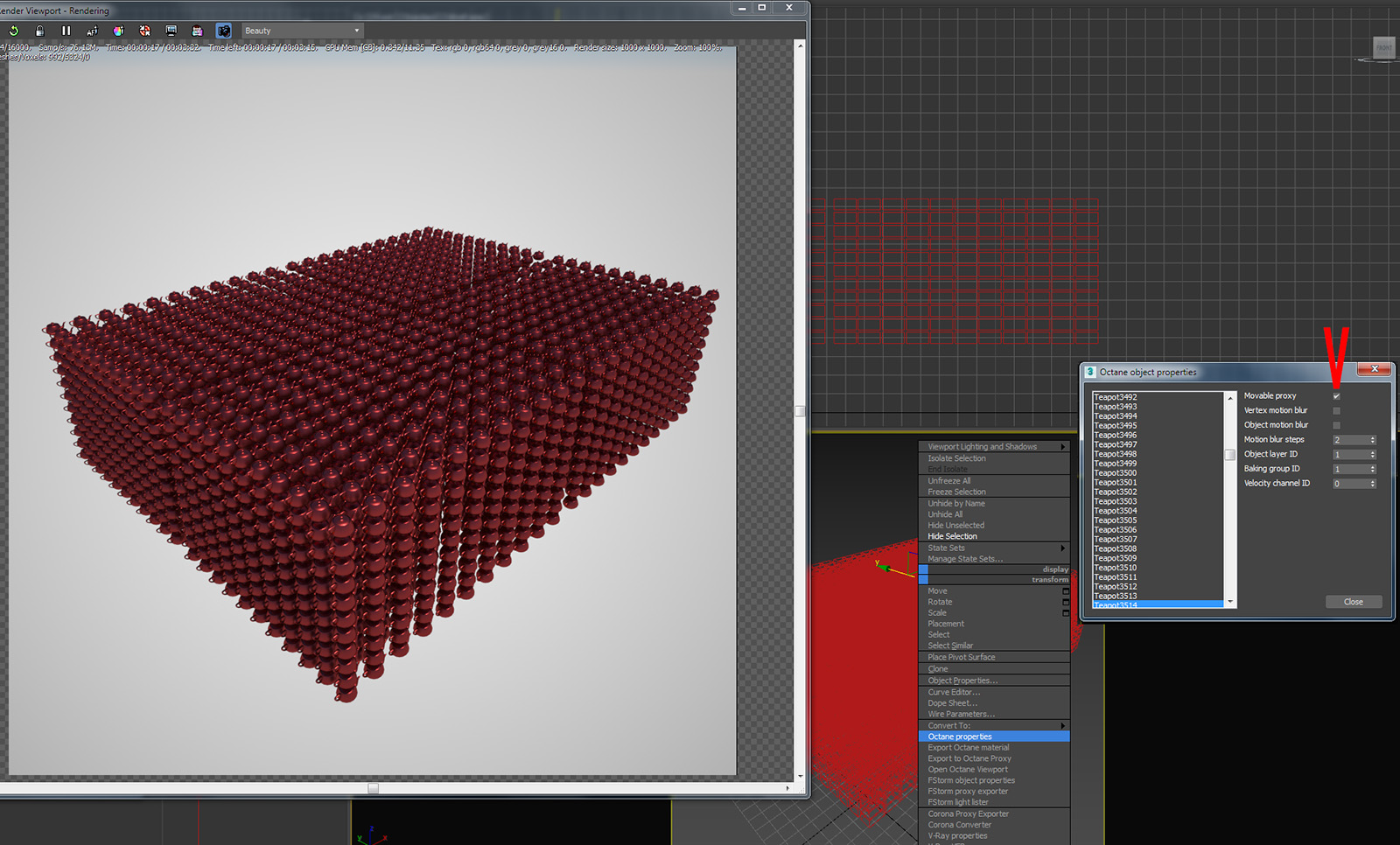Image resolution: width=1400 pixels, height=845 pixels.
Task: Click the object list scroll-down arrow
Action: click(1230, 602)
